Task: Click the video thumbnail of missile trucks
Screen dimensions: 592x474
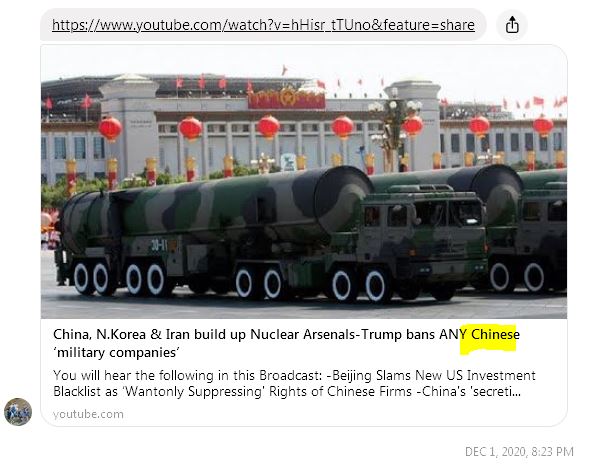Action: (x=304, y=182)
